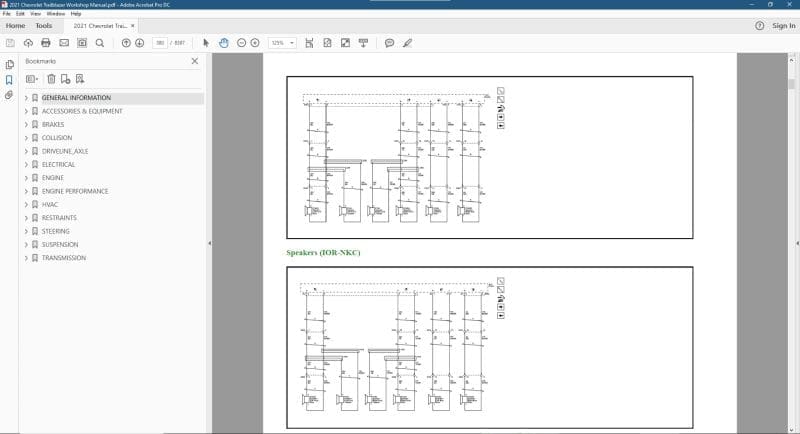Open the File menu
The height and width of the screenshot is (434, 800).
click(x=7, y=14)
